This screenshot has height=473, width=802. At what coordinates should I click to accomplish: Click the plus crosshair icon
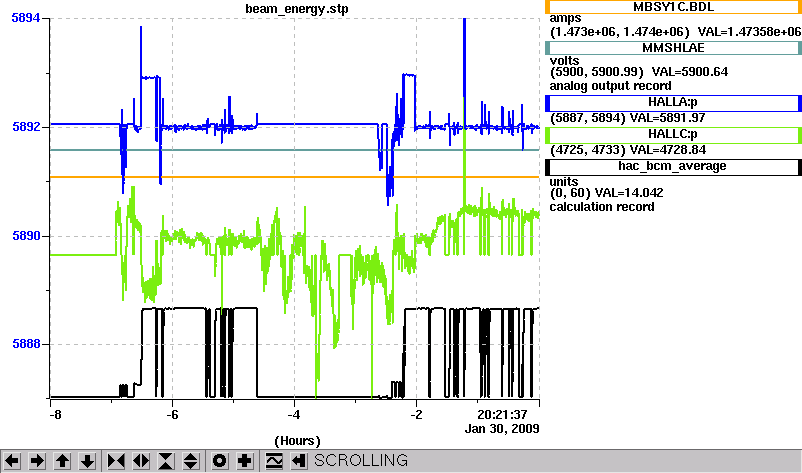tap(245, 461)
